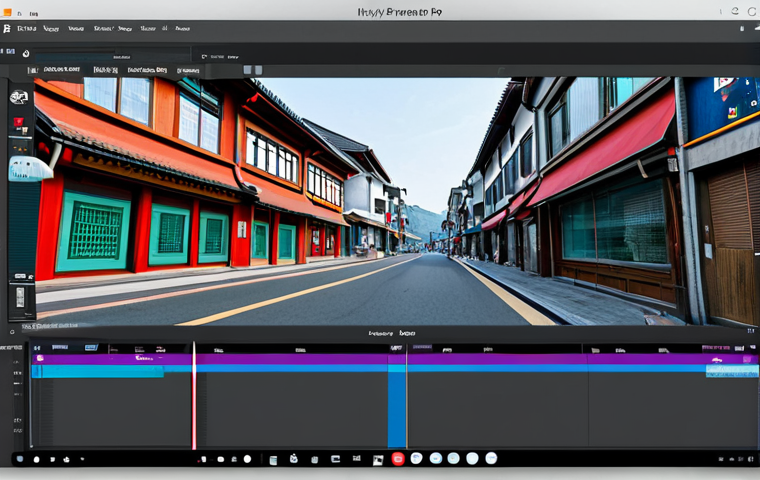
Task: Click the shield icon at the bottom bar's left end
Action: [20, 459]
